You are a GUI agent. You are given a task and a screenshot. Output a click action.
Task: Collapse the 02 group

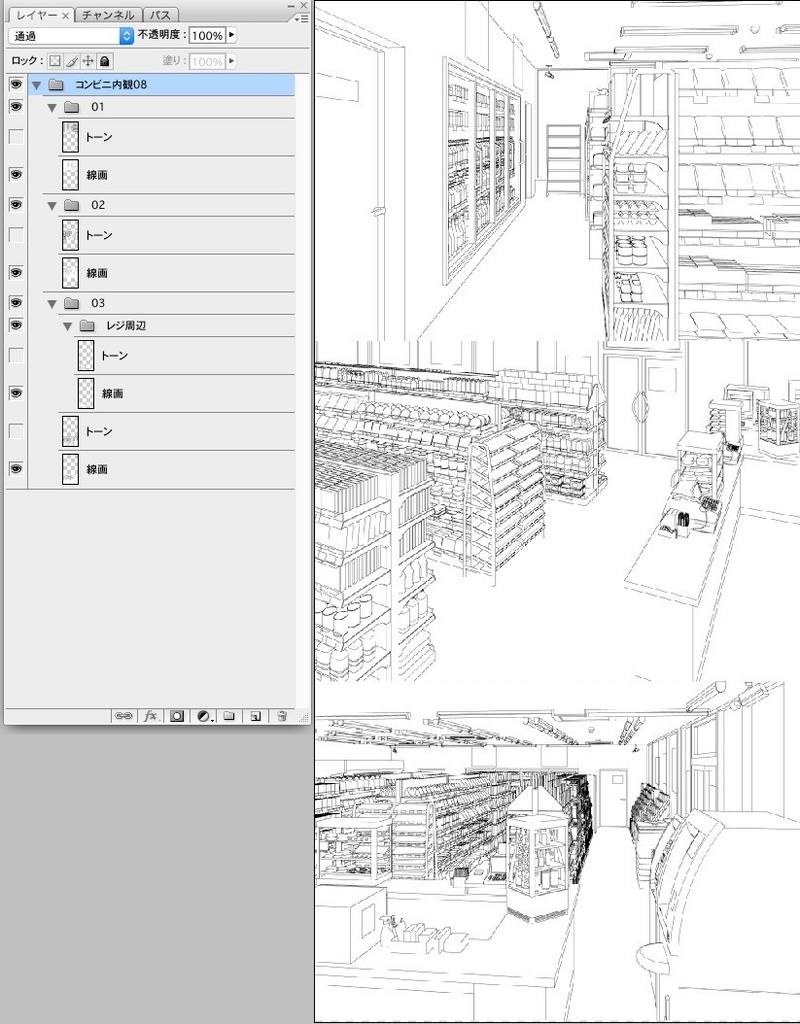[50, 205]
